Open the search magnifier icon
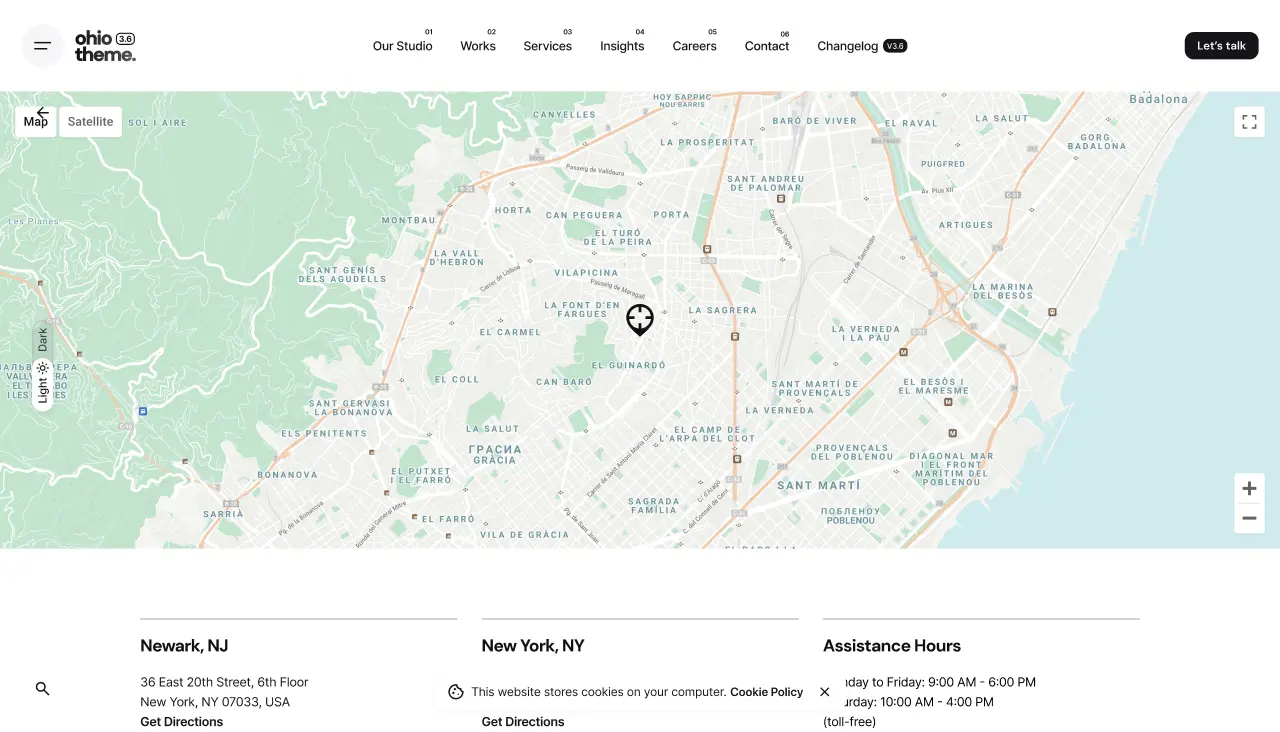 42,689
